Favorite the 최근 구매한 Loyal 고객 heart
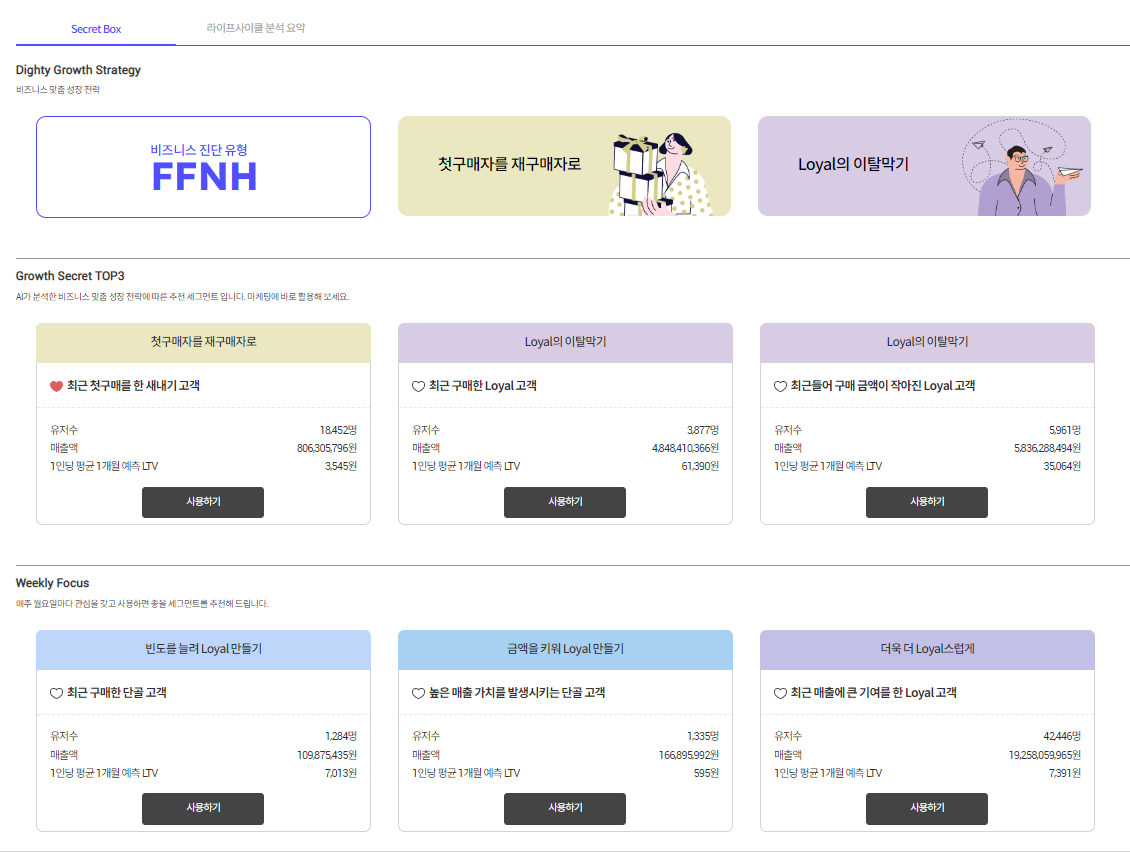This screenshot has height=852, width=1130. pos(418,386)
